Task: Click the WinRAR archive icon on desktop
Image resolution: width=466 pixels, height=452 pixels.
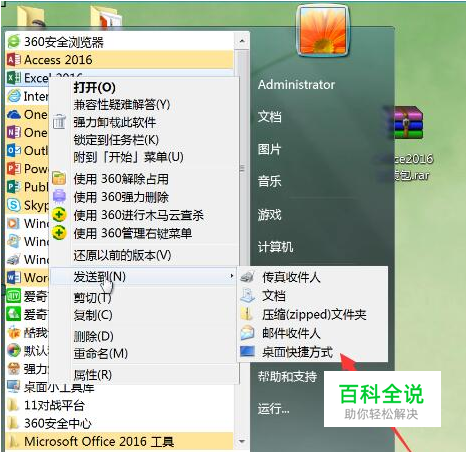Action: pyautogui.click(x=407, y=123)
